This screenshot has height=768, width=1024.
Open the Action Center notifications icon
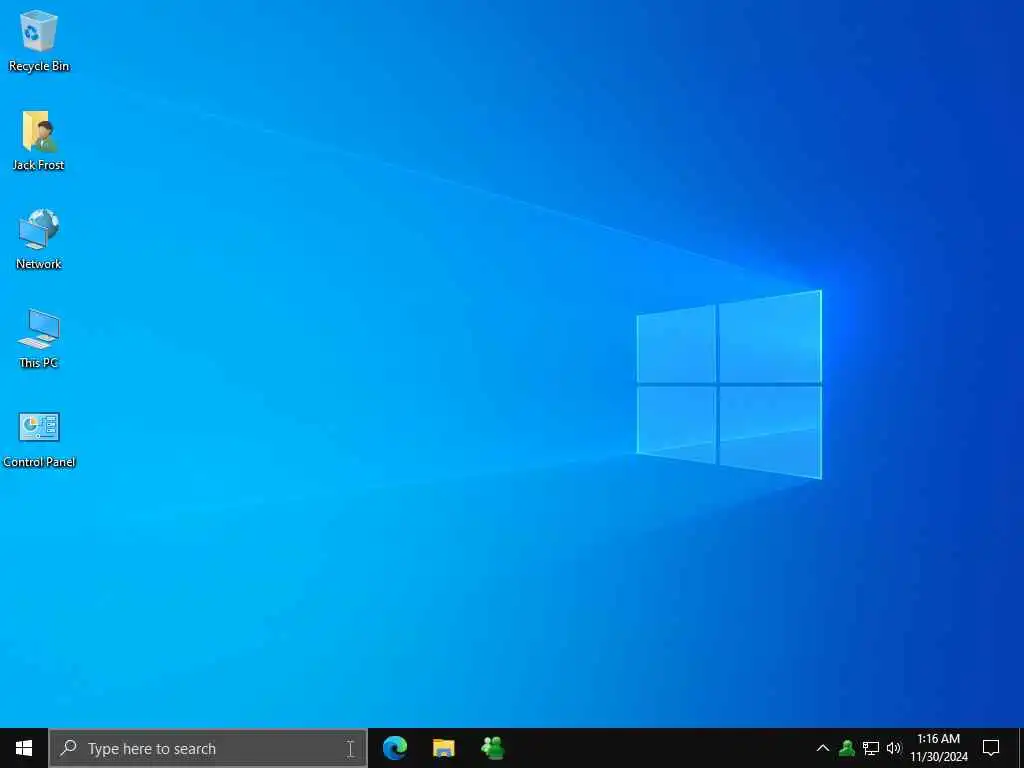(x=991, y=748)
